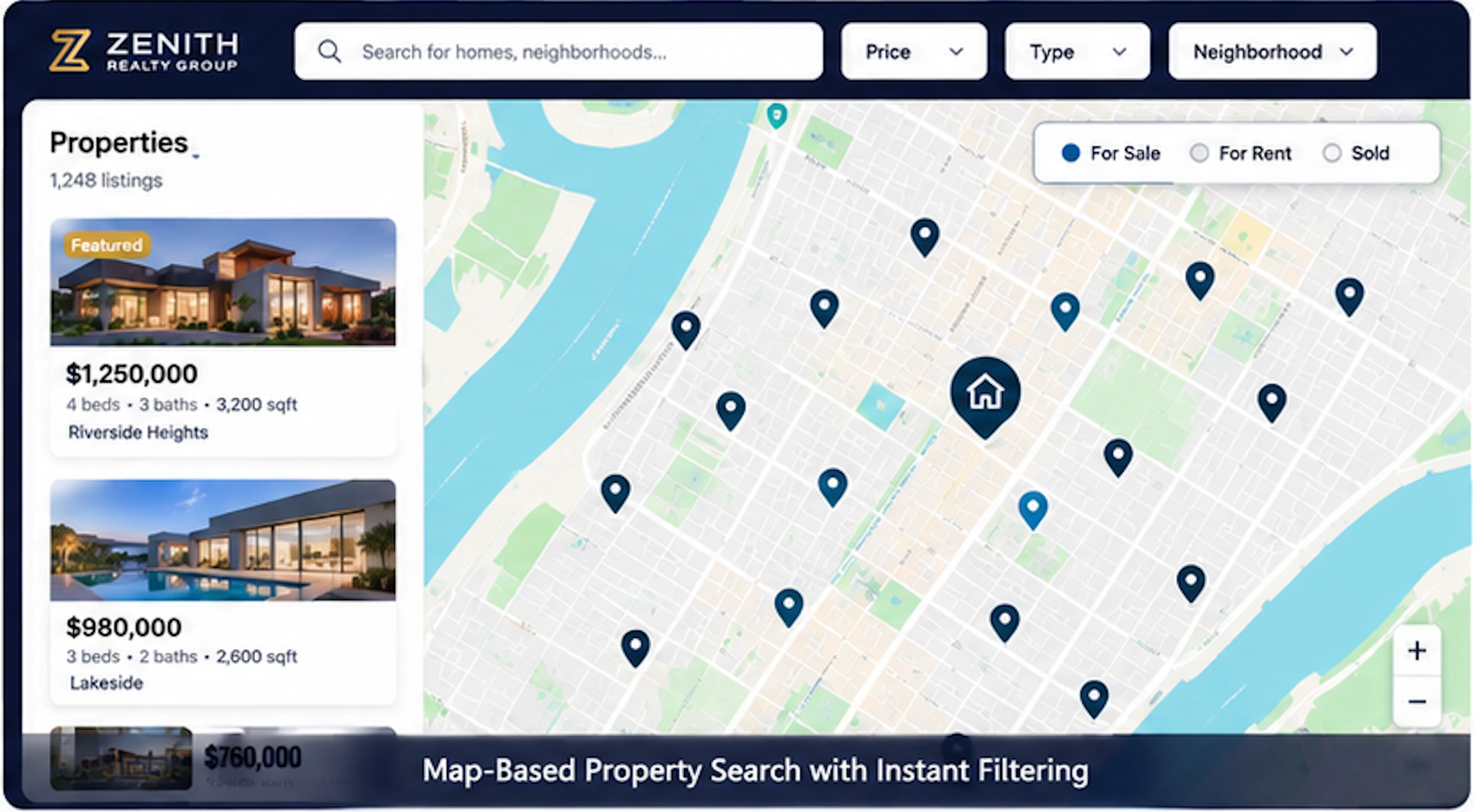Open the $760,000 listing thumbnail
The image size is (1474, 812).
tap(121, 758)
